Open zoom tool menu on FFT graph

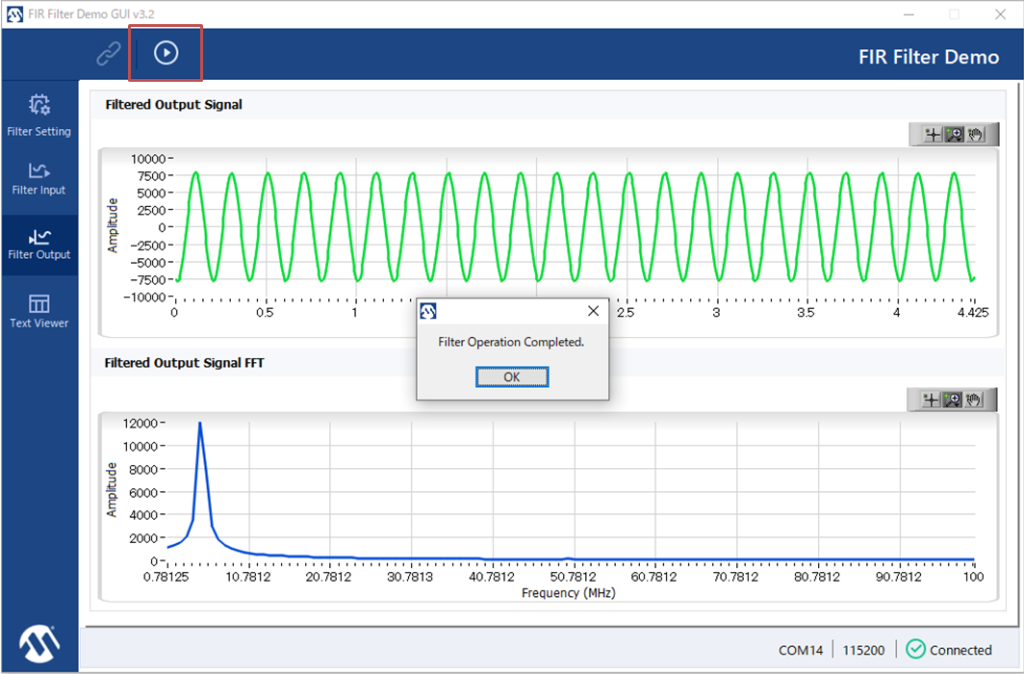click(954, 400)
